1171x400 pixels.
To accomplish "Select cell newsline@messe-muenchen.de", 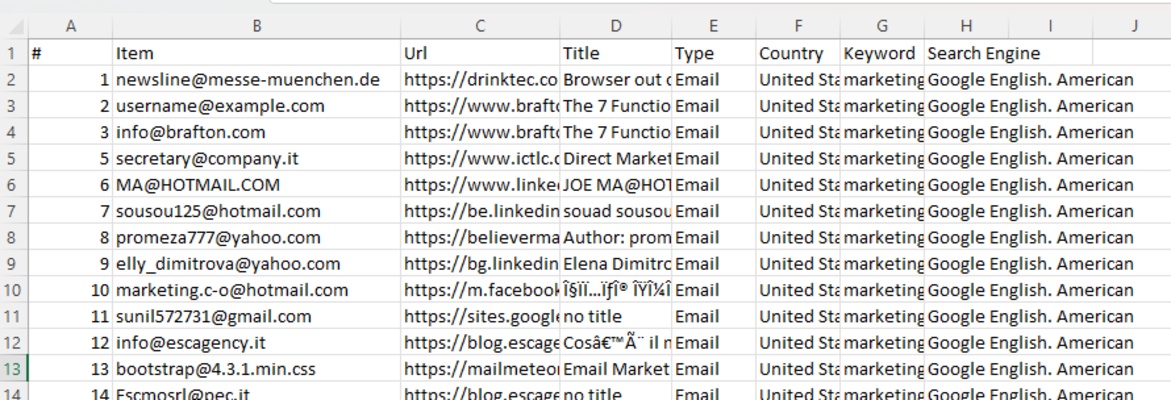I will pos(257,79).
